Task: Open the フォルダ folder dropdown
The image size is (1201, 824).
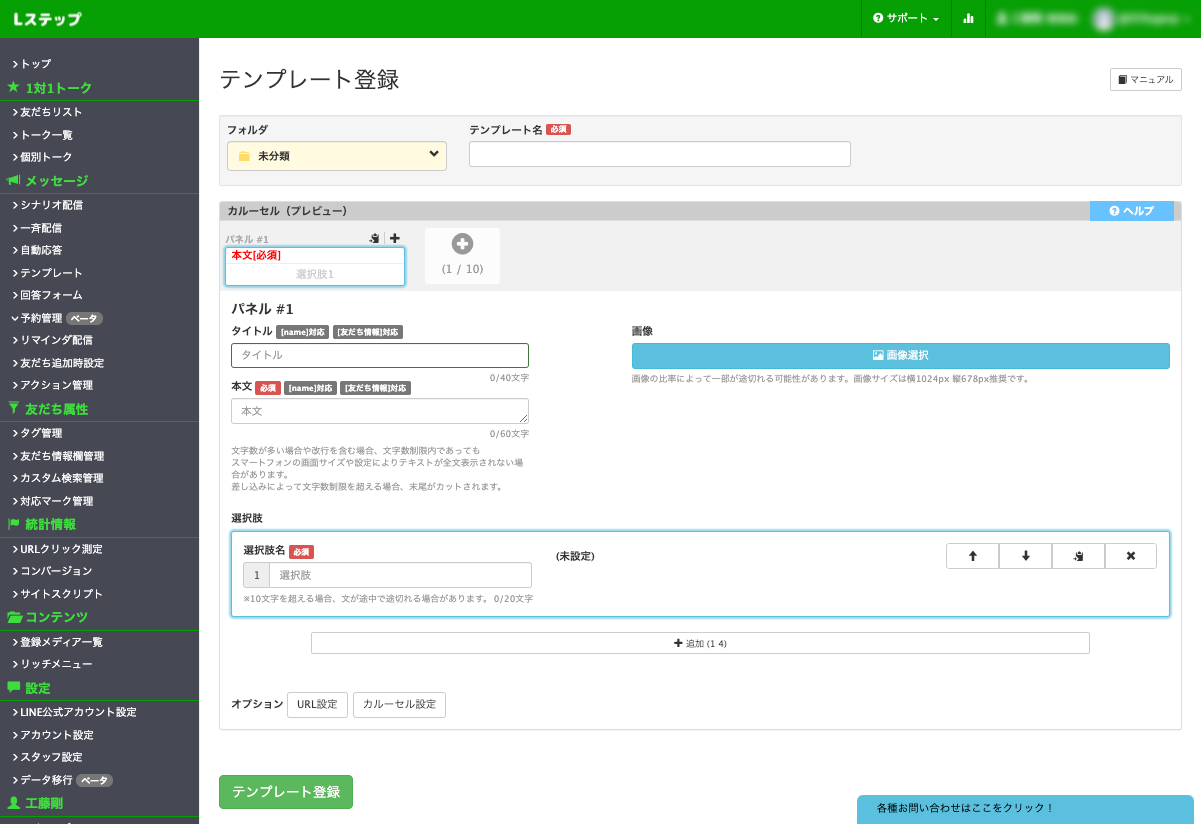Action: tap(336, 155)
